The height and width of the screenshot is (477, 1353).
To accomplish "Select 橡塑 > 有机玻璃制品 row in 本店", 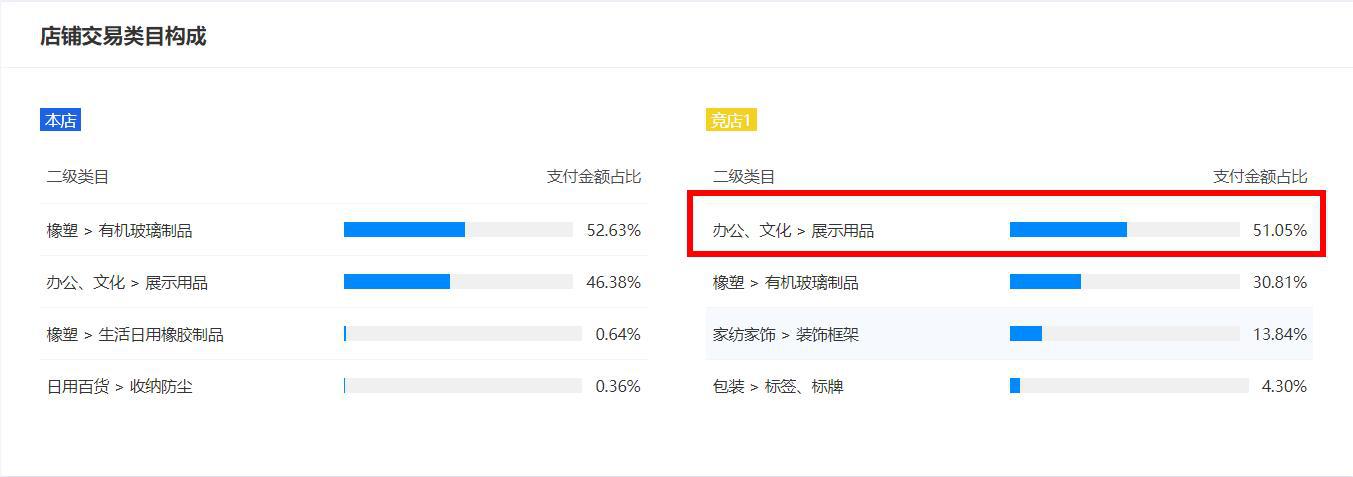I will click(x=344, y=230).
